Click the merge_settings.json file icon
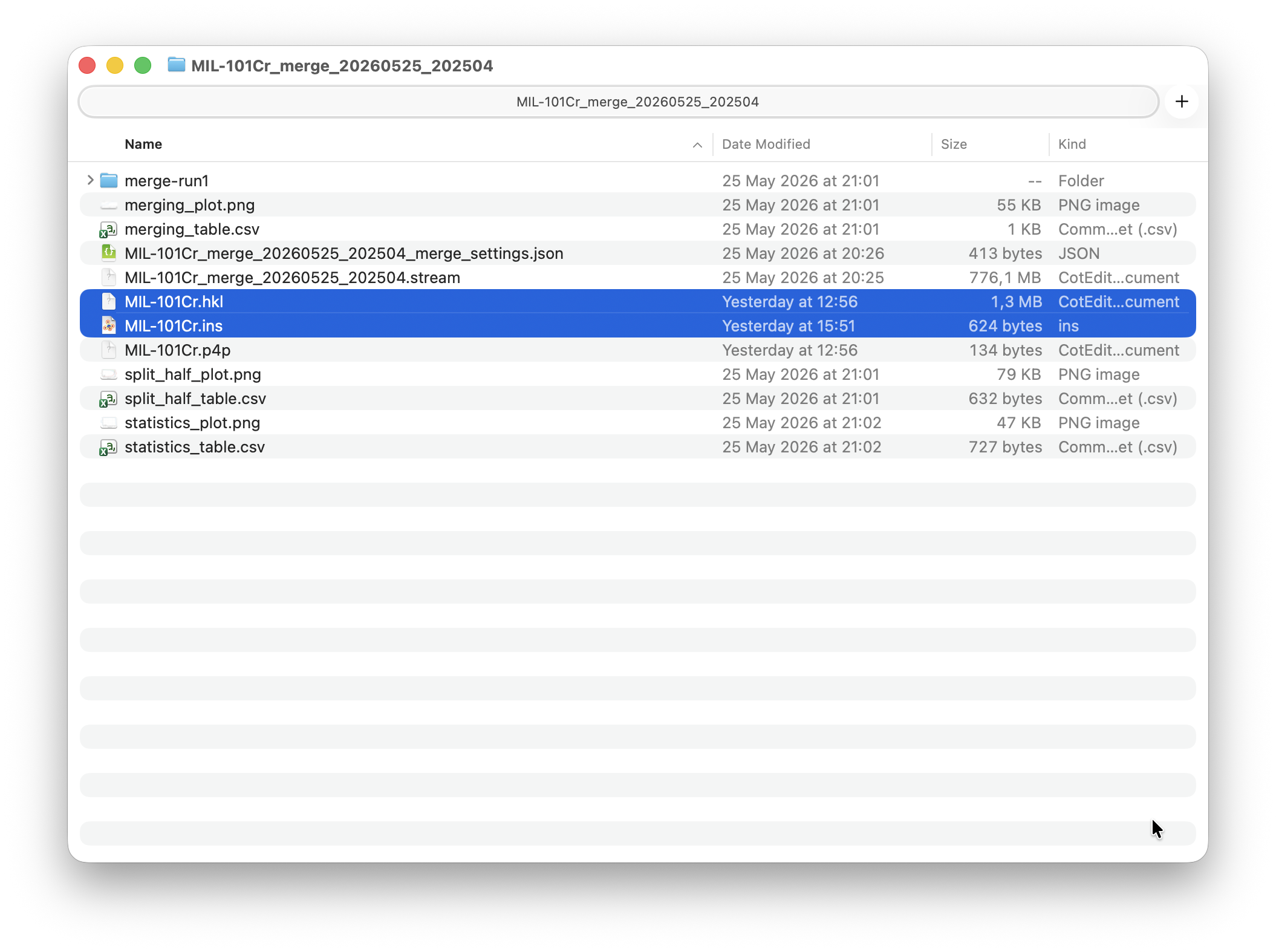Screen dimensions: 1276x952 click(109, 253)
